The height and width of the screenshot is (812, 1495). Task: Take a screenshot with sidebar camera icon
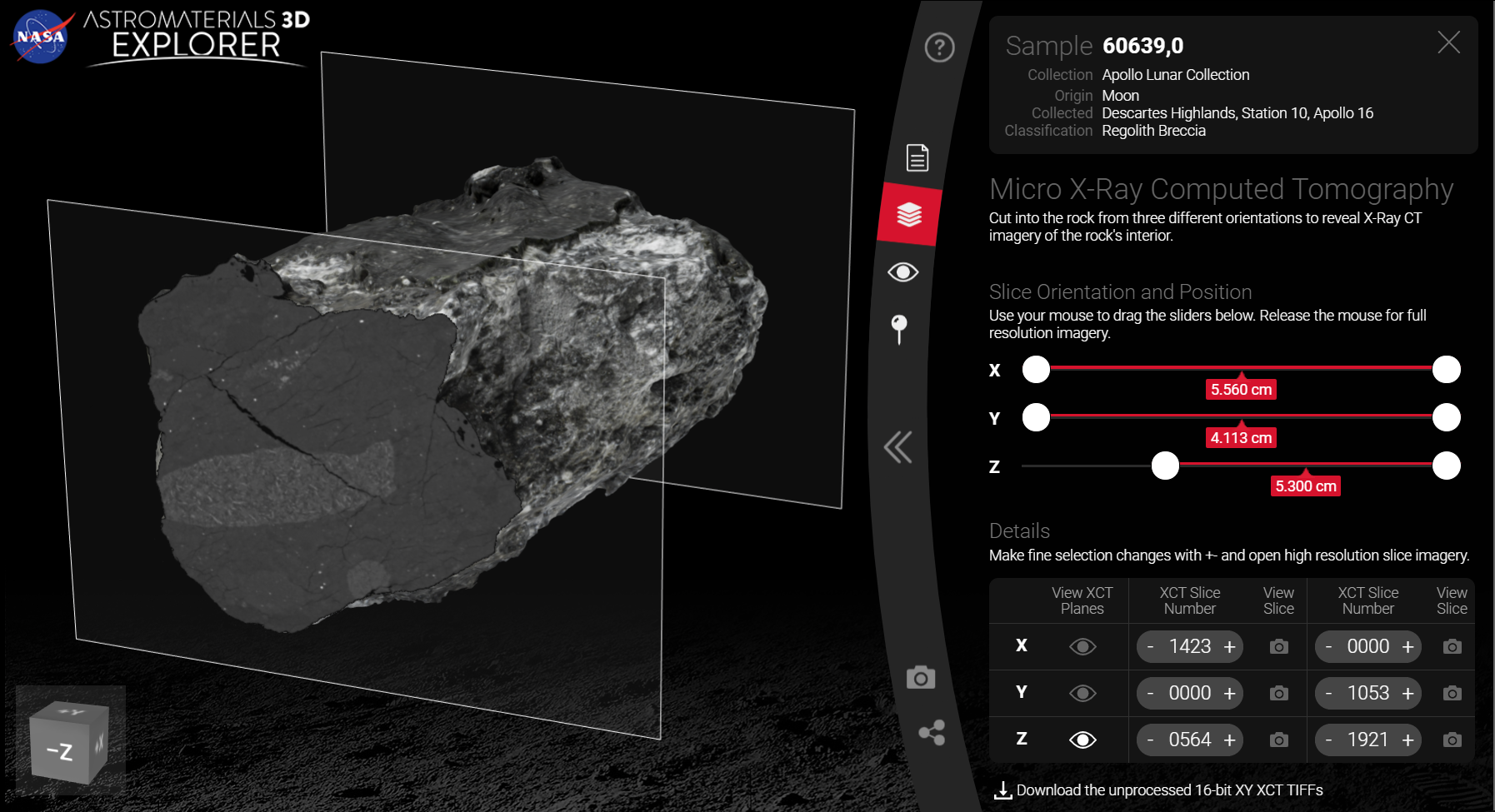(921, 677)
